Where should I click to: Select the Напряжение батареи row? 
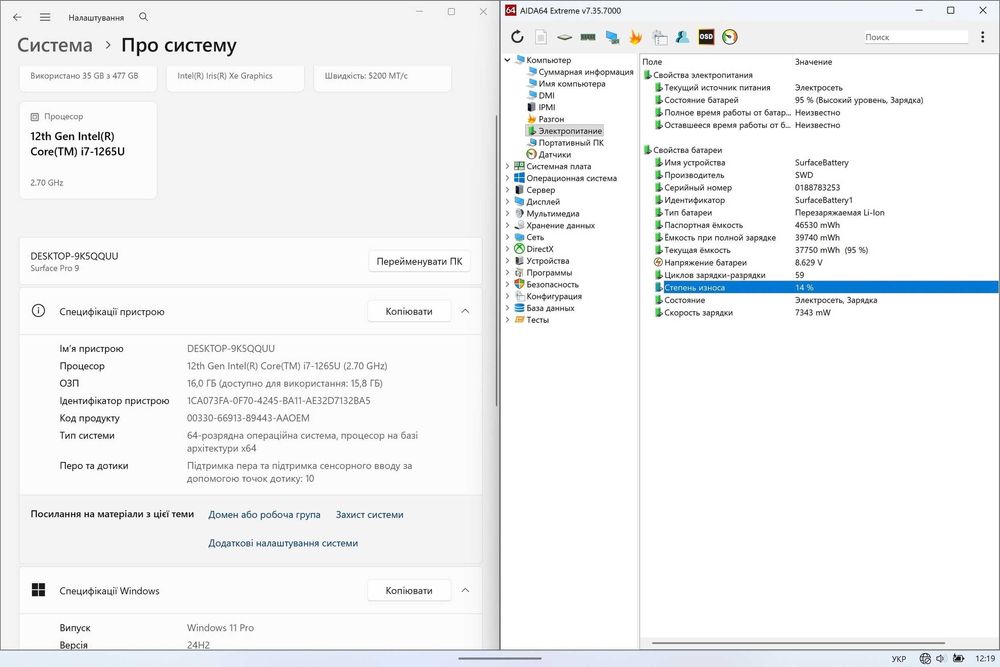(826, 263)
